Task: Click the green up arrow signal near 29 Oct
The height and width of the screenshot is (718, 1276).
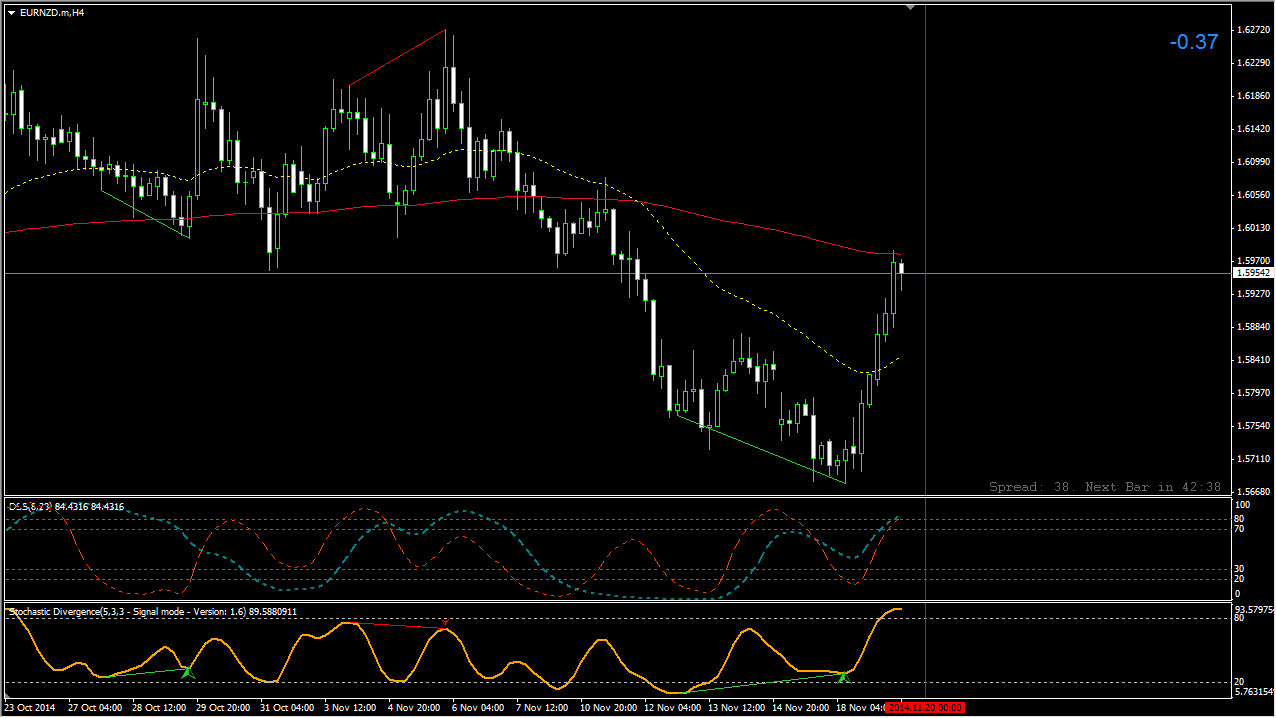Action: [187, 672]
